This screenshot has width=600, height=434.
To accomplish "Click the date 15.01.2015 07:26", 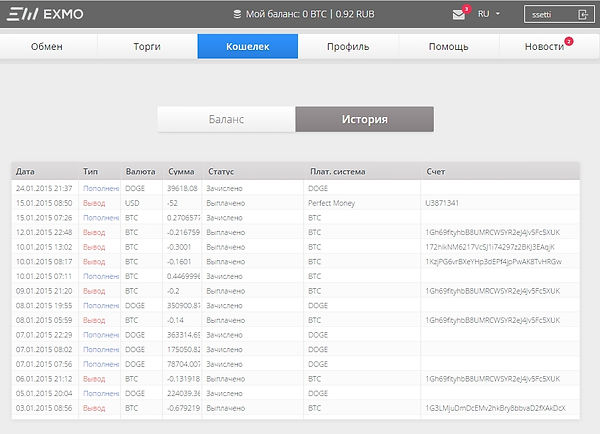I will (44, 217).
